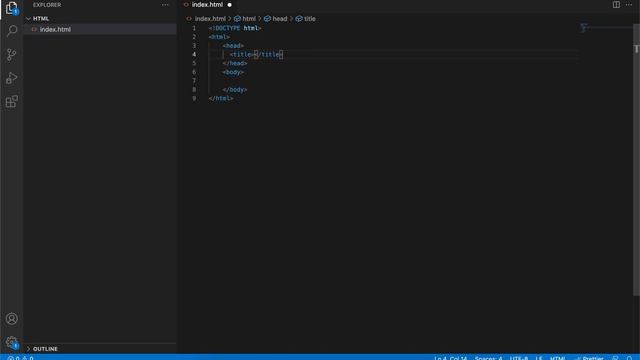Click the DOCTYPE html declaration on line 1

[x=235, y=28]
